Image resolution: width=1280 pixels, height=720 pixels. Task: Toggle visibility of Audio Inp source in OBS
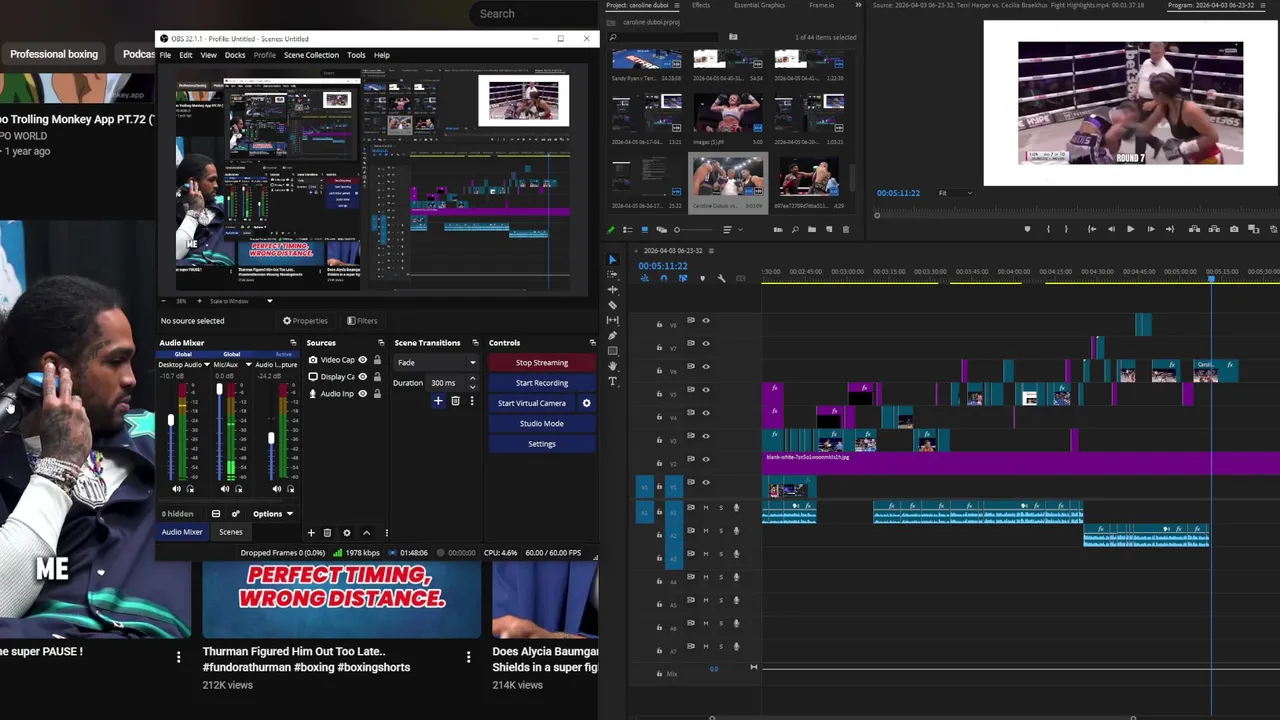tap(363, 394)
